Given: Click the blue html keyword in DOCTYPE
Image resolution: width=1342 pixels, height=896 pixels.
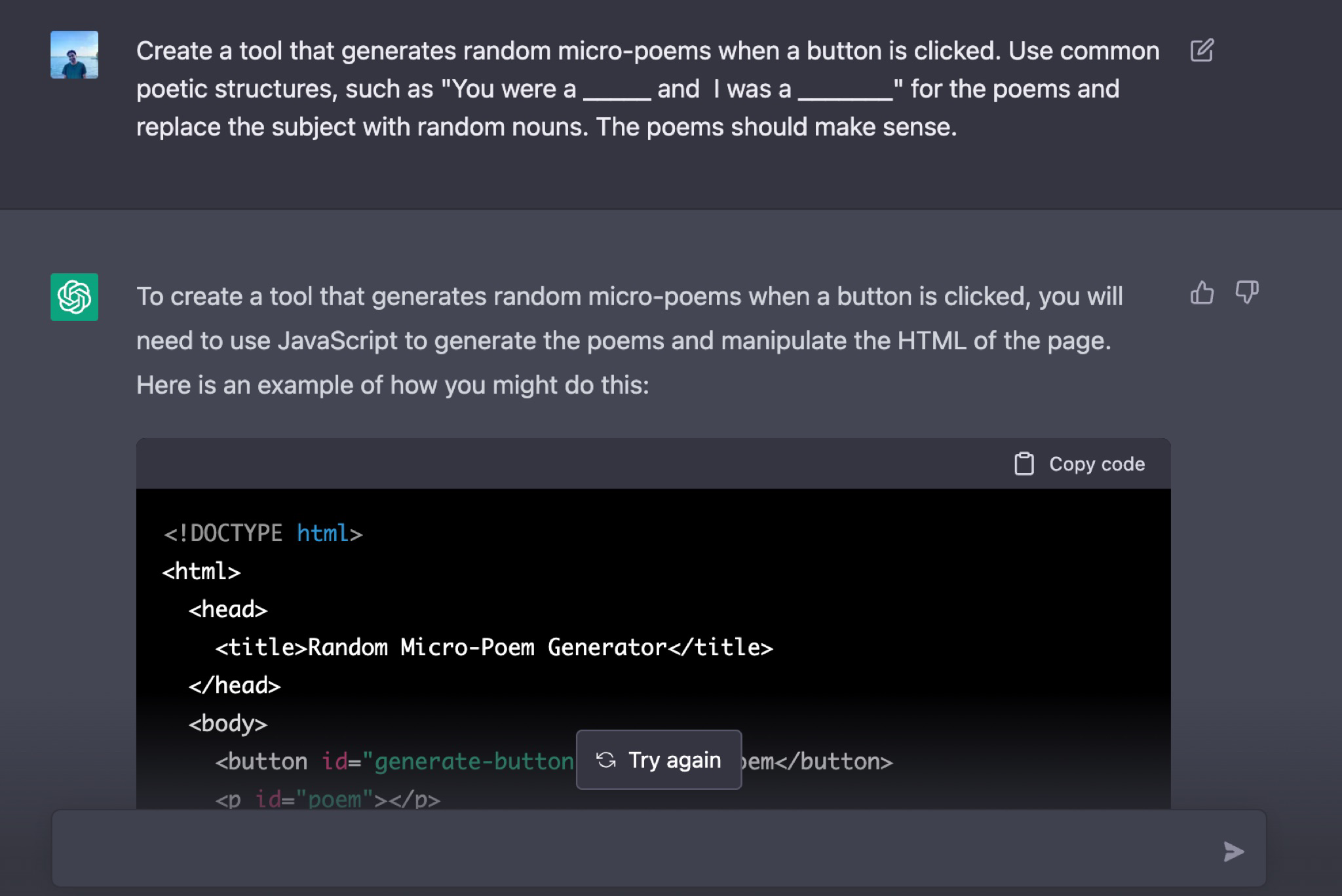Looking at the screenshot, I should click(x=322, y=534).
